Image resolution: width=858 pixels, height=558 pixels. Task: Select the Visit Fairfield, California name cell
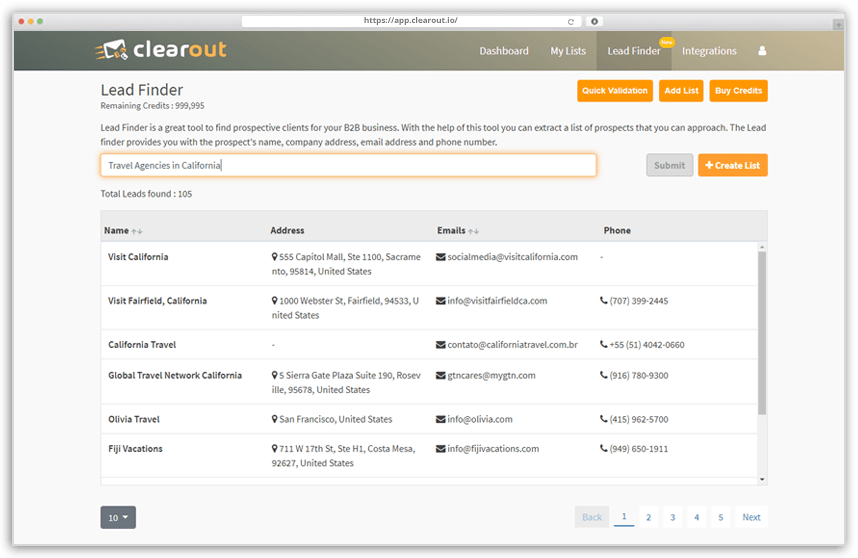click(x=158, y=301)
